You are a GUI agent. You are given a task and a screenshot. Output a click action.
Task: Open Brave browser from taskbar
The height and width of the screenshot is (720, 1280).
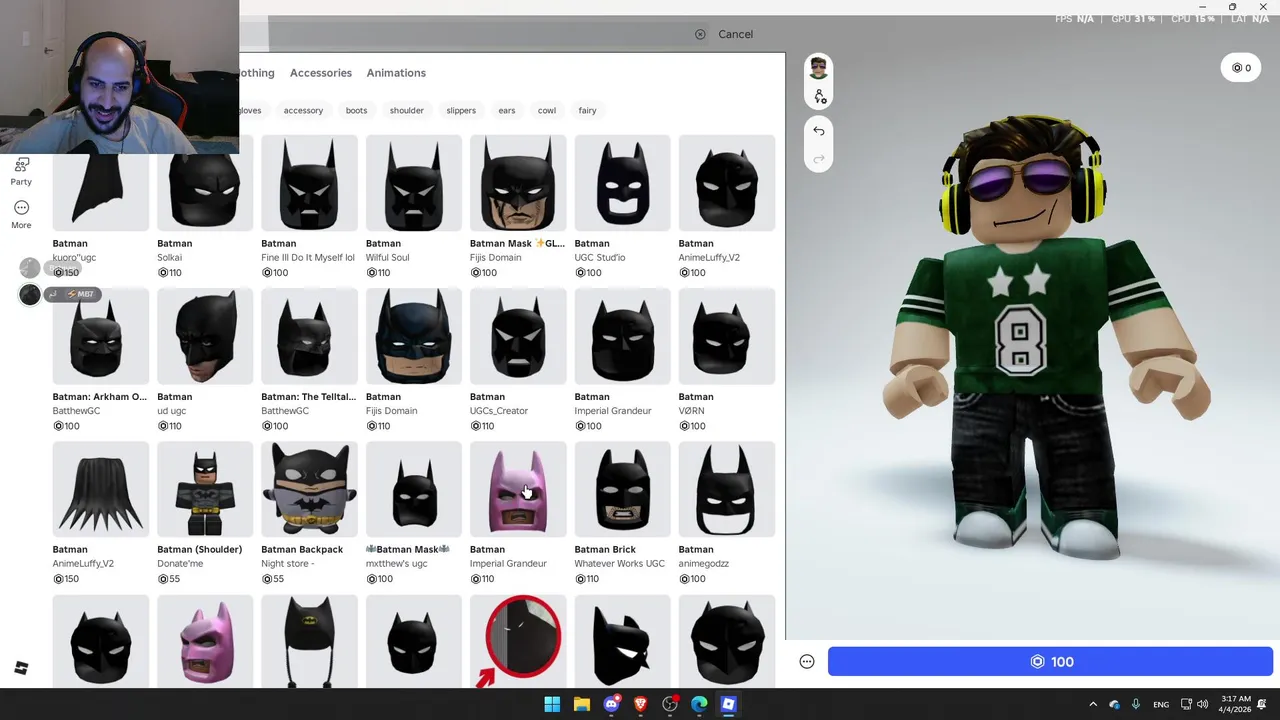[640, 704]
